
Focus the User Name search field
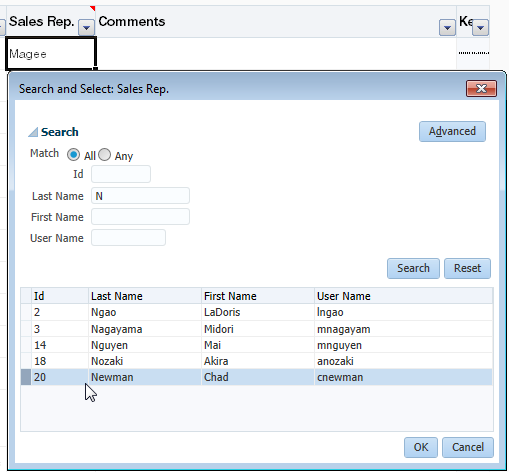pyautogui.click(x=128, y=238)
